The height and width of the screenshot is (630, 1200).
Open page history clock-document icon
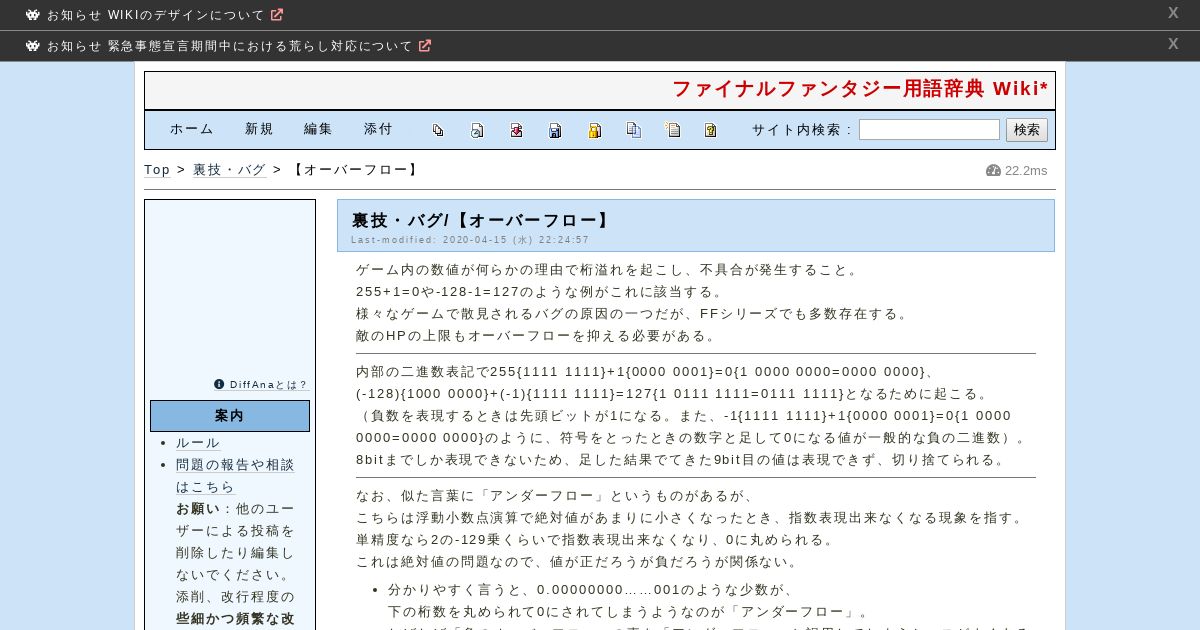(477, 130)
